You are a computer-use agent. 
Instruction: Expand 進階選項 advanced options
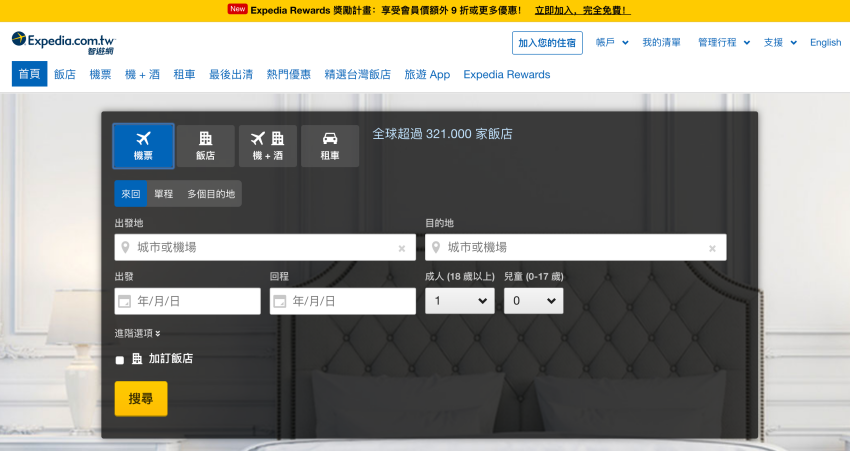pos(137,333)
